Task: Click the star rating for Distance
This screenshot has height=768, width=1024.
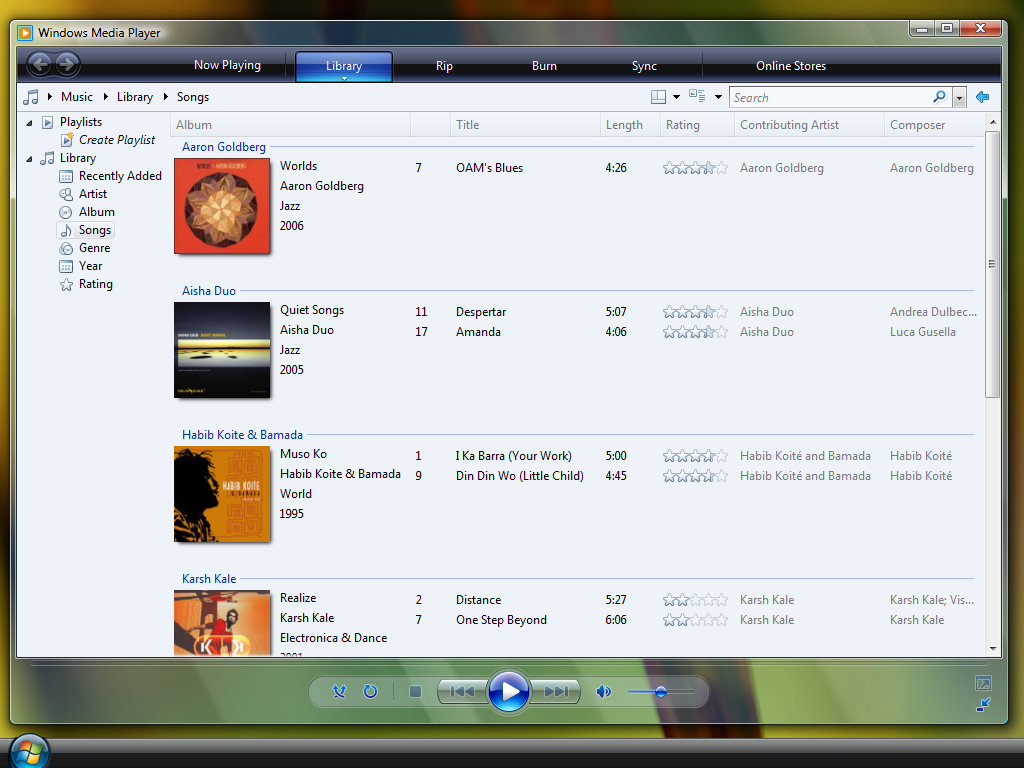Action: pyautogui.click(x=695, y=600)
